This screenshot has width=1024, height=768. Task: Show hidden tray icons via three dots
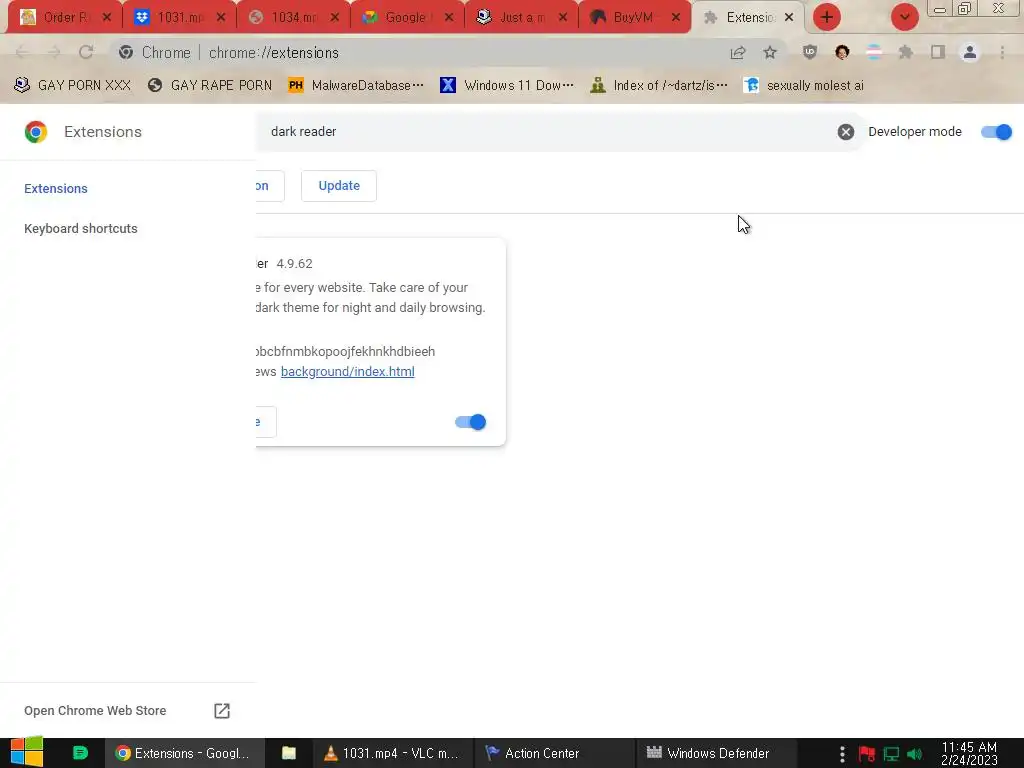coord(842,754)
